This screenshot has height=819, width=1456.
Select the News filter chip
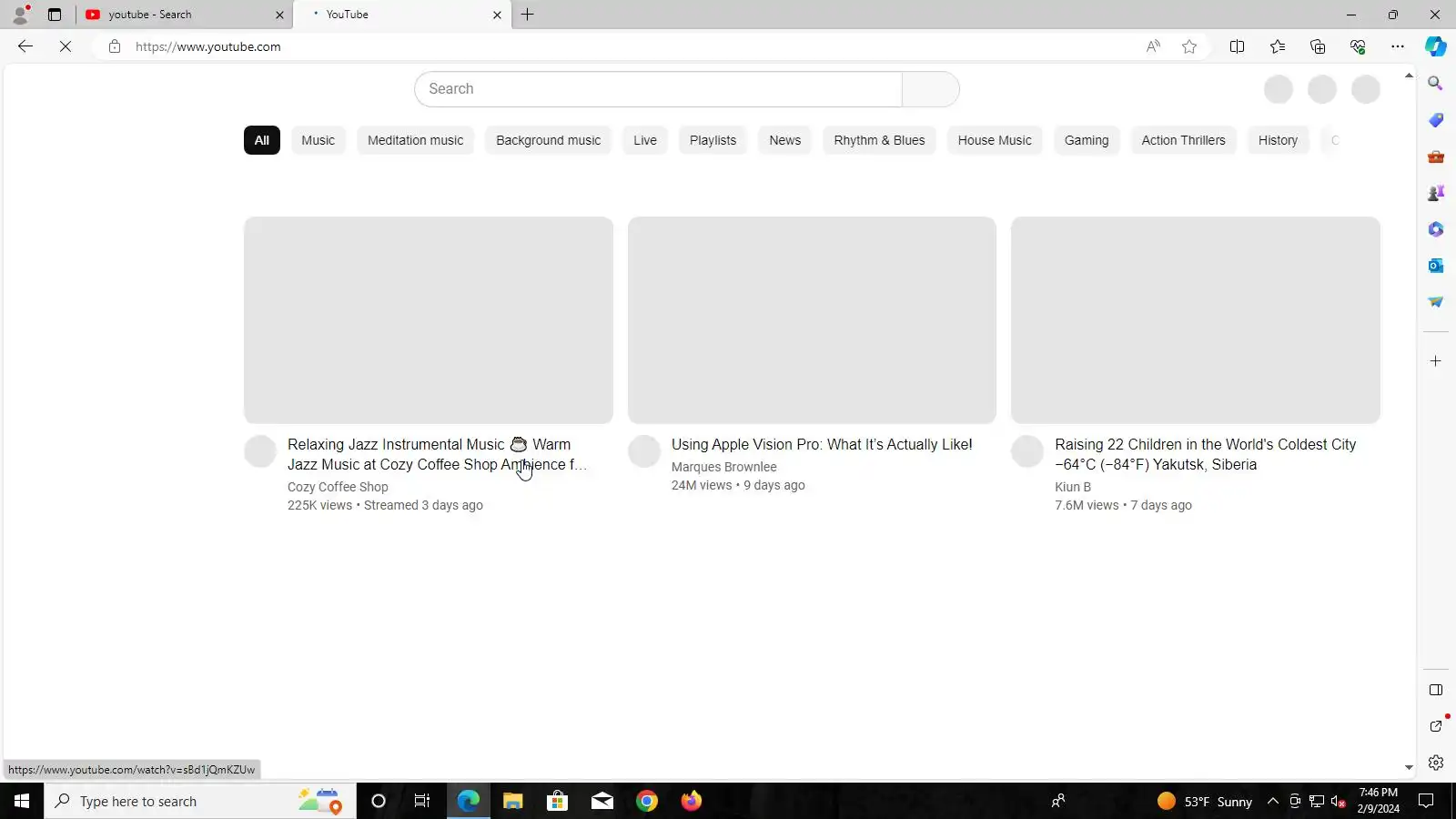pyautogui.click(x=785, y=140)
